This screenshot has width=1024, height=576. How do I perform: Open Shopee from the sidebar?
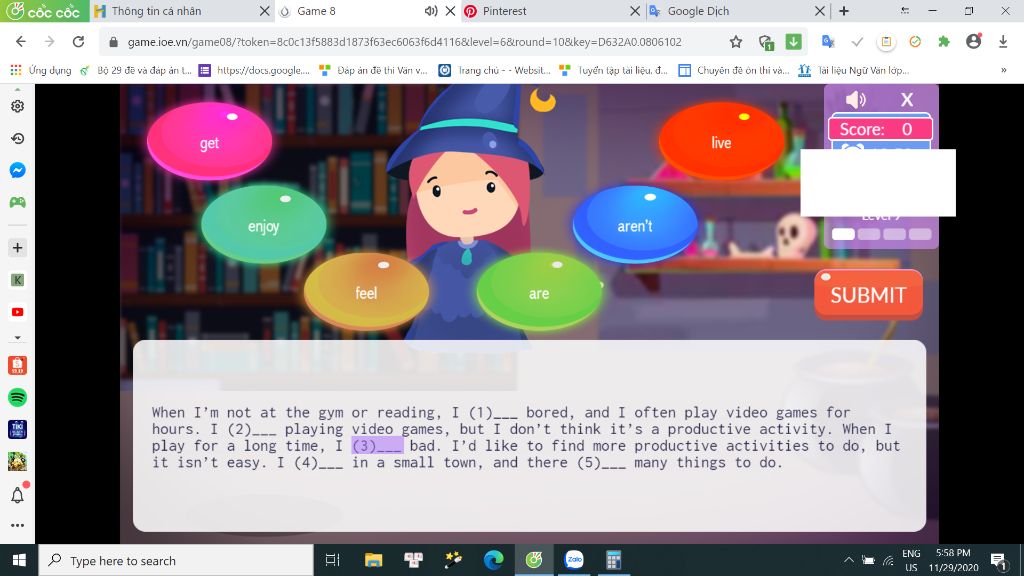(x=18, y=365)
